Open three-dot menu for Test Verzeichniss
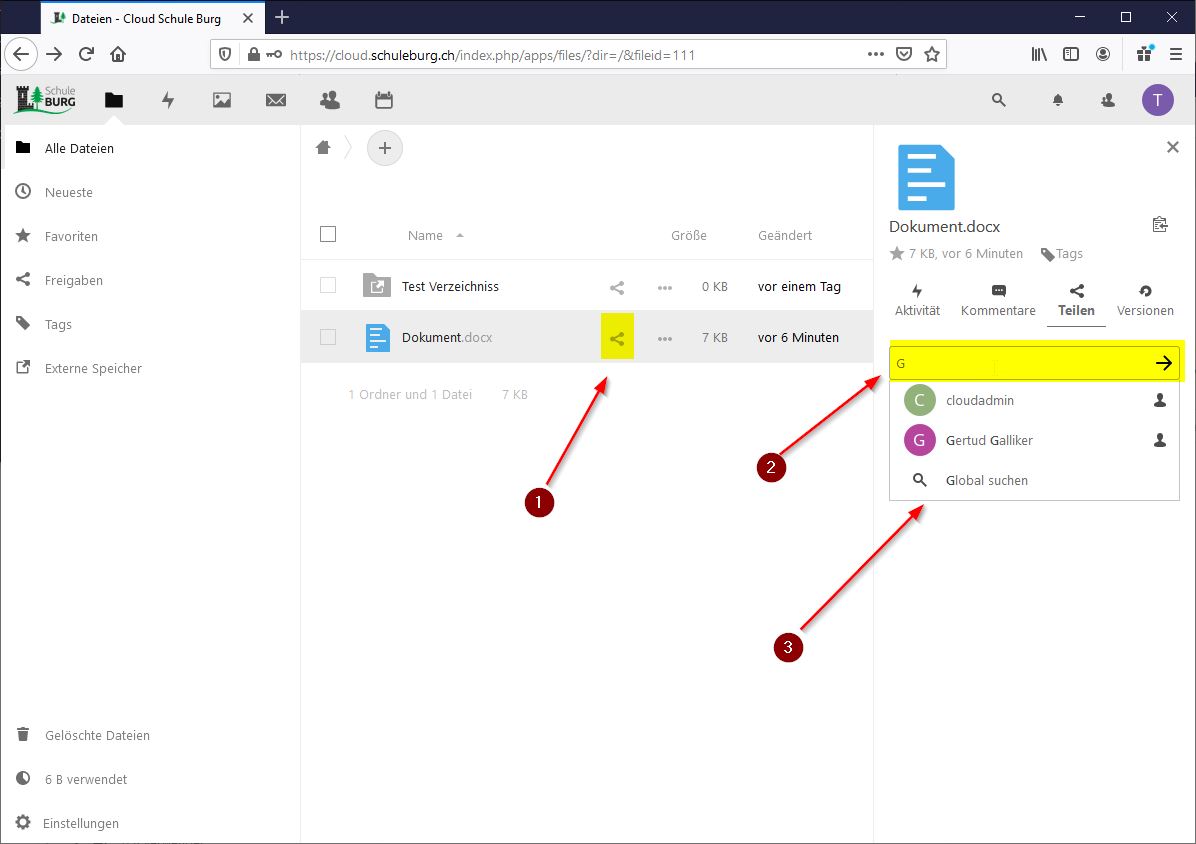 665,287
